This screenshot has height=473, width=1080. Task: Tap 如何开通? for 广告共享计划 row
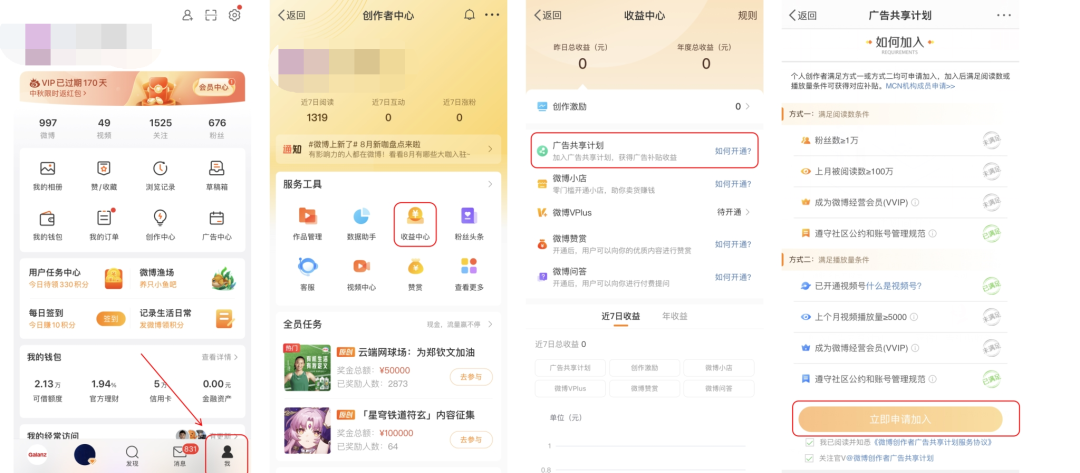(733, 151)
